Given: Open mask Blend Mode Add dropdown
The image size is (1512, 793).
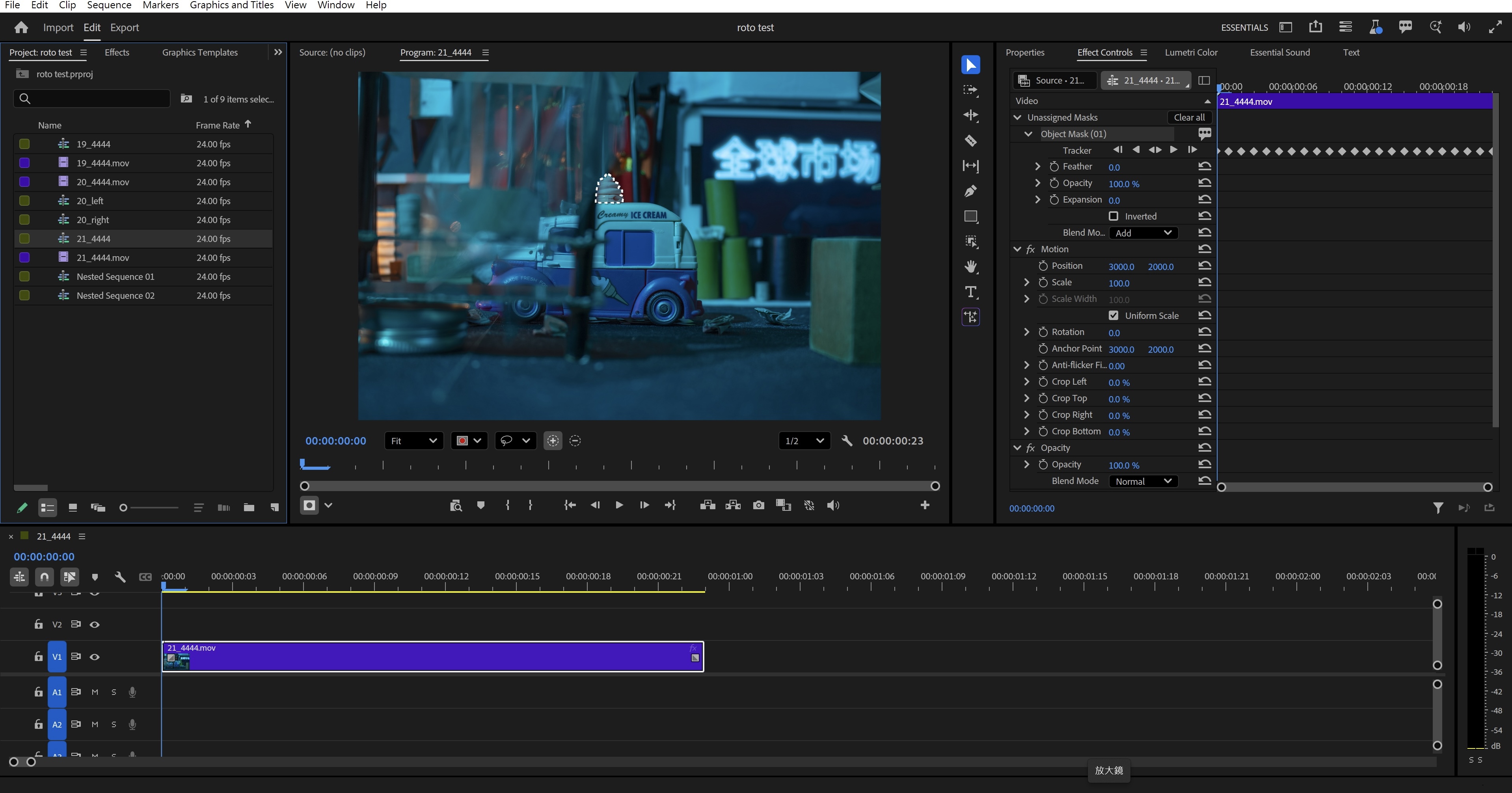Looking at the screenshot, I should pyautogui.click(x=1143, y=233).
